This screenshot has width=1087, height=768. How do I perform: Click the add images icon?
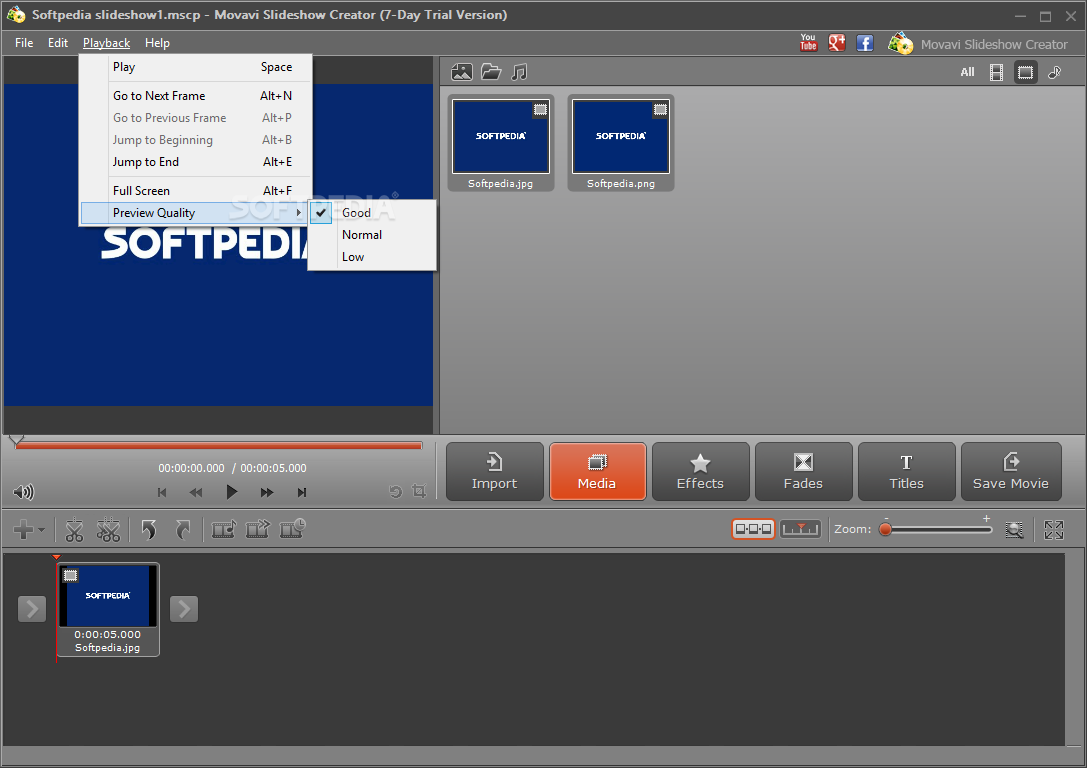tap(462, 72)
